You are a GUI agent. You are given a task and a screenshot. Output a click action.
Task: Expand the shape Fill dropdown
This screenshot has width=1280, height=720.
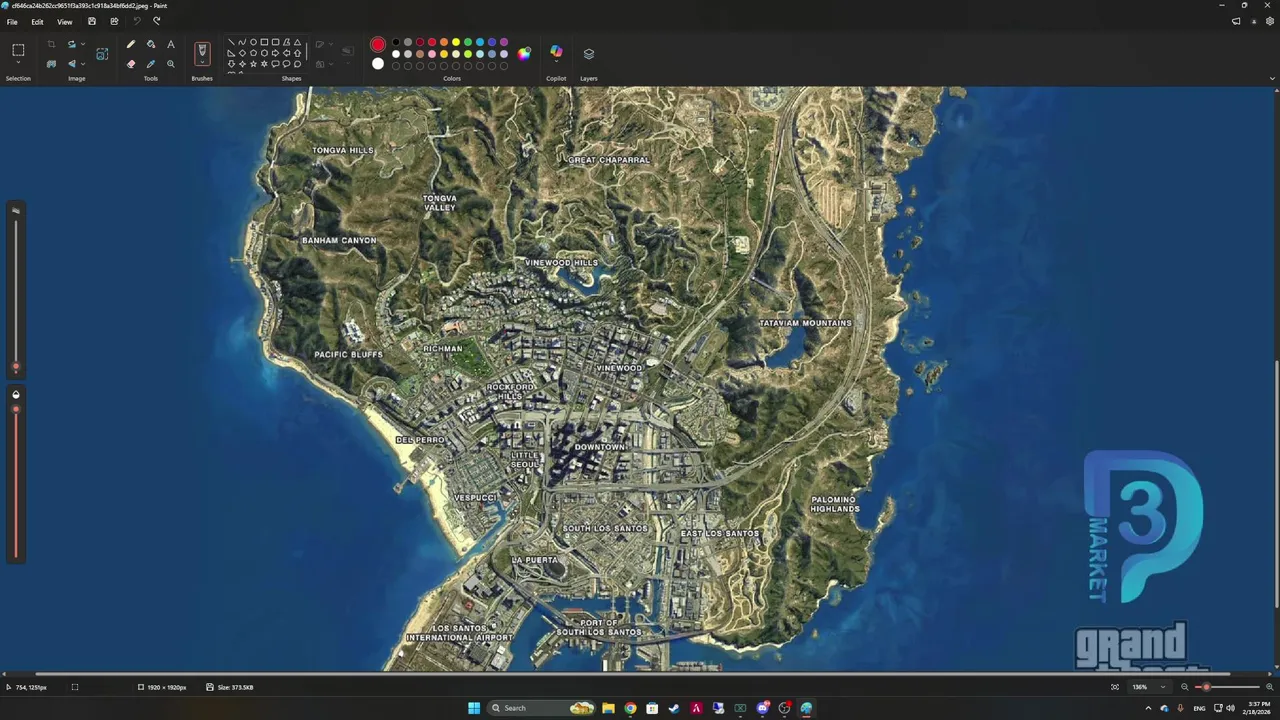pos(331,64)
